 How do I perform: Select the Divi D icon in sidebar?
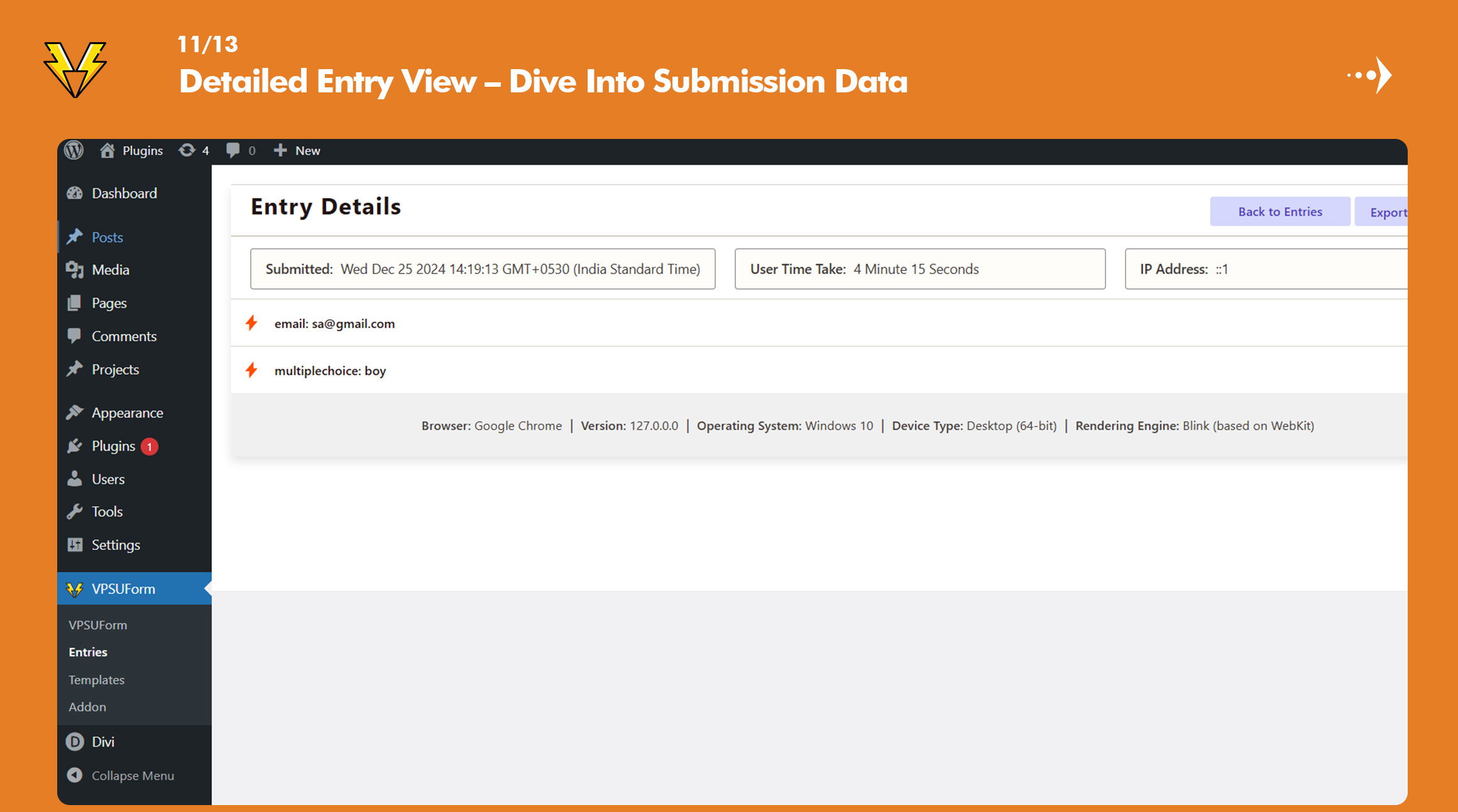pos(74,742)
